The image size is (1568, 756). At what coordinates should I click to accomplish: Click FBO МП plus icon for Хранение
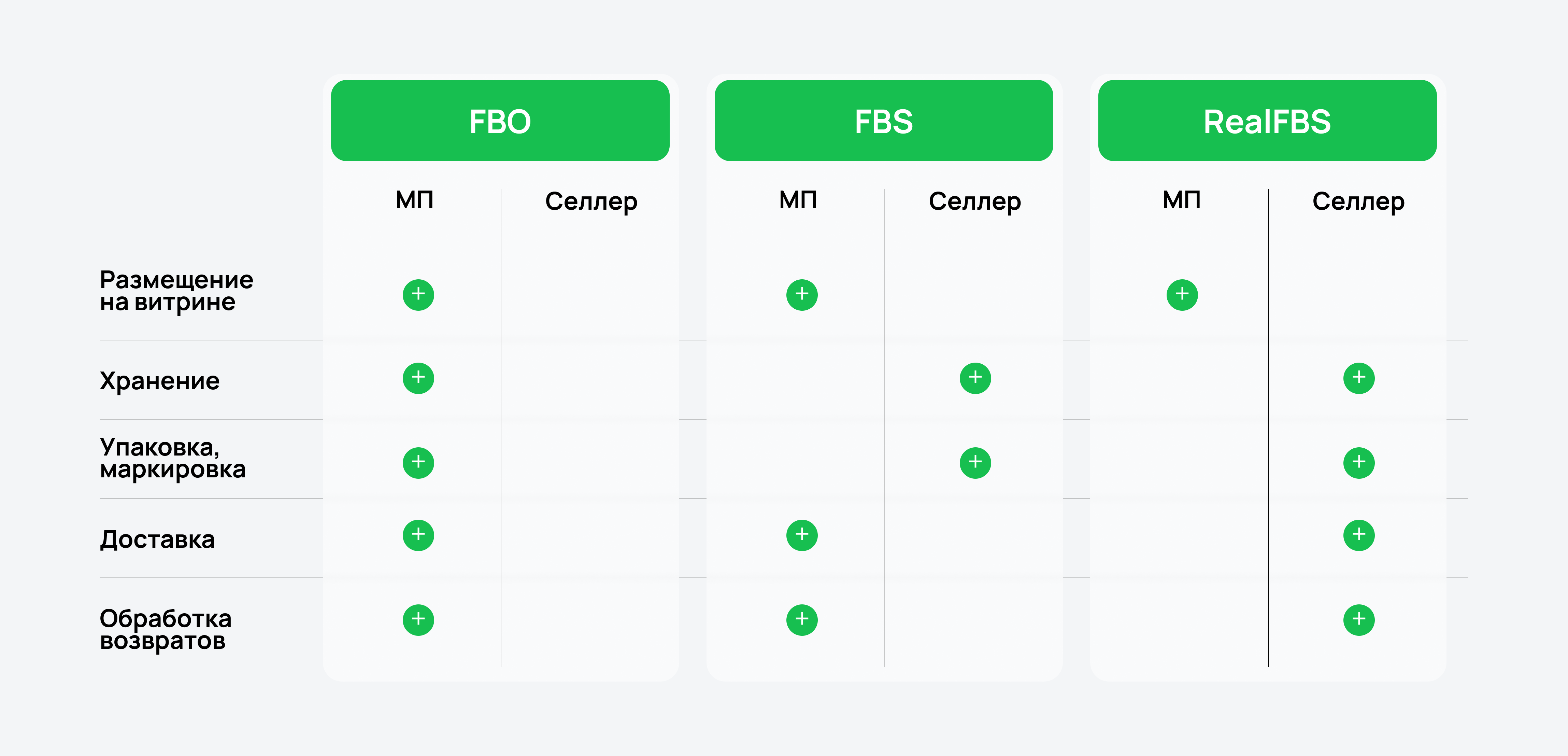[418, 378]
